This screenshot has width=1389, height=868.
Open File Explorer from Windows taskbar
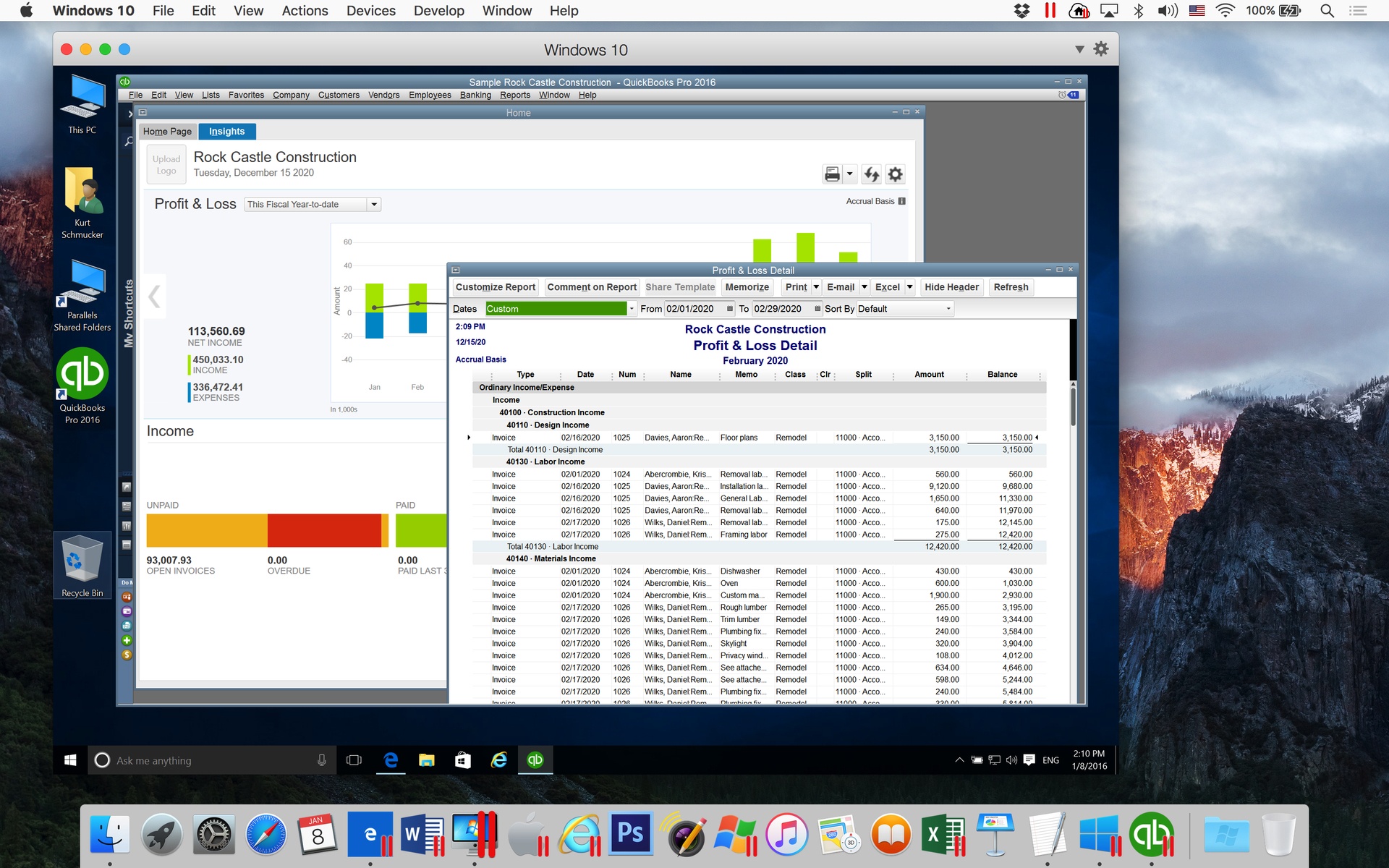point(427,760)
